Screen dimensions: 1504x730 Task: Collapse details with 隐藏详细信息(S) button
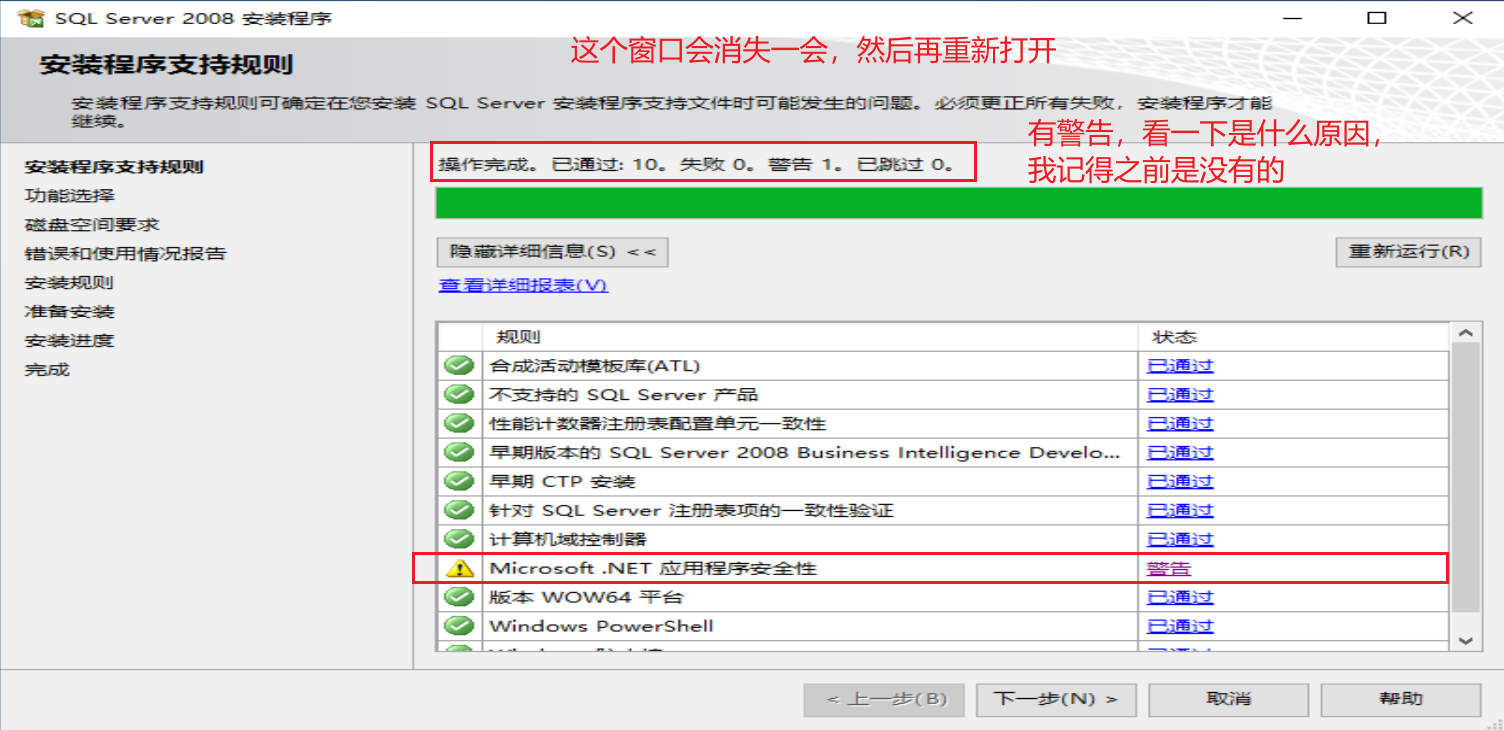[551, 252]
